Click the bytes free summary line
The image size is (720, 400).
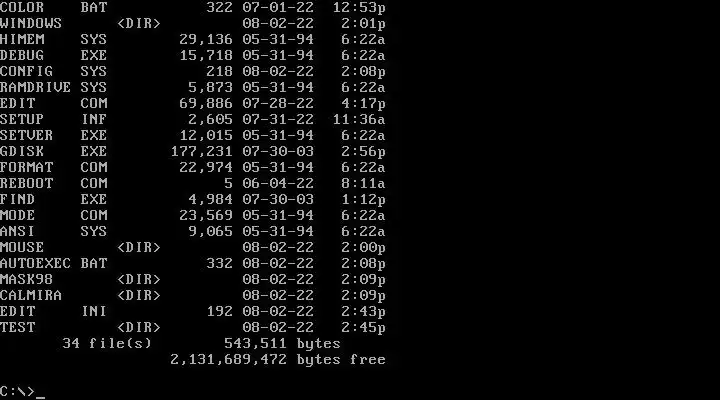[x=278, y=360]
